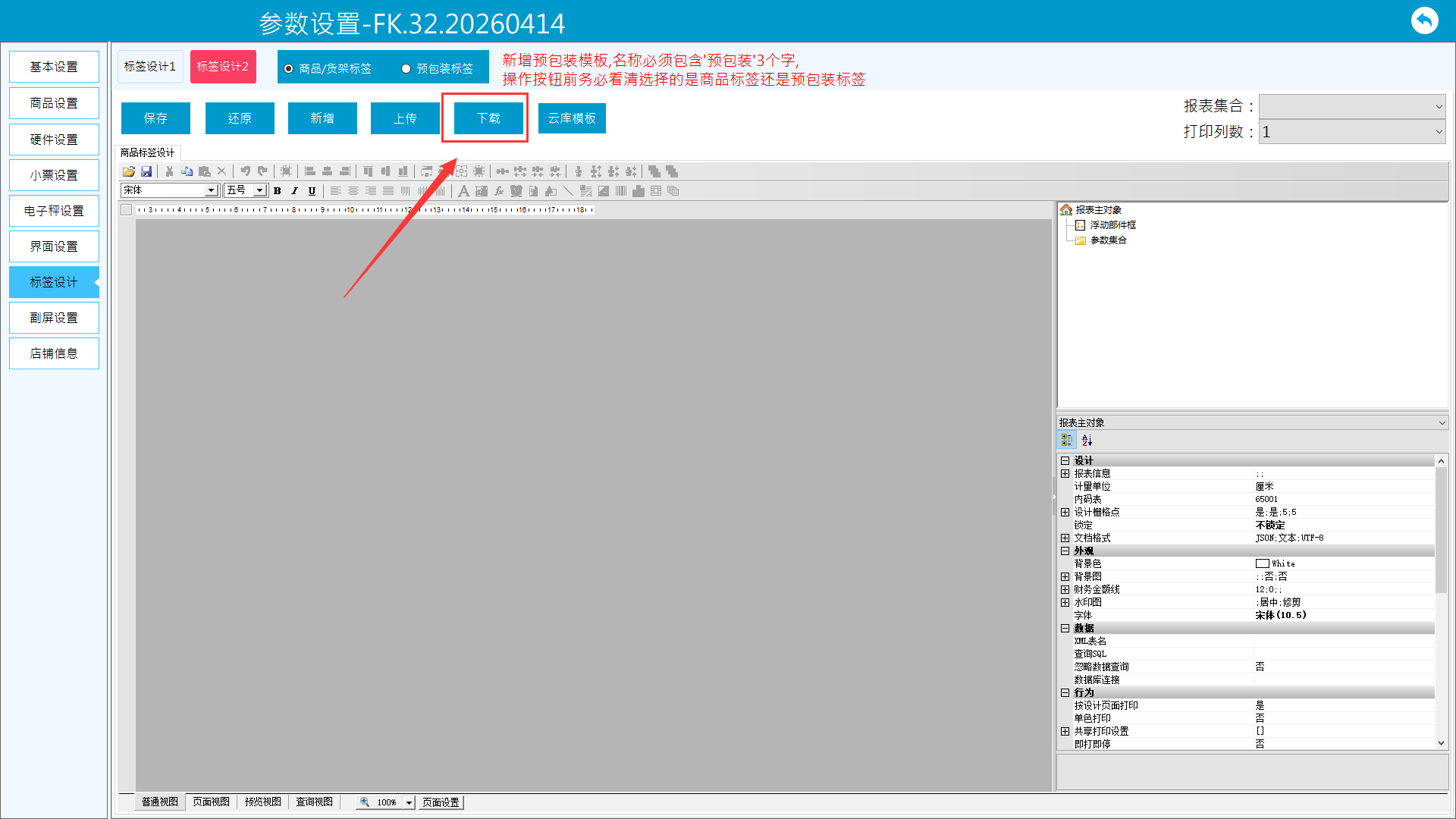Image resolution: width=1456 pixels, height=819 pixels.
Task: Open the 硬件设置 sidebar menu
Action: 54,140
